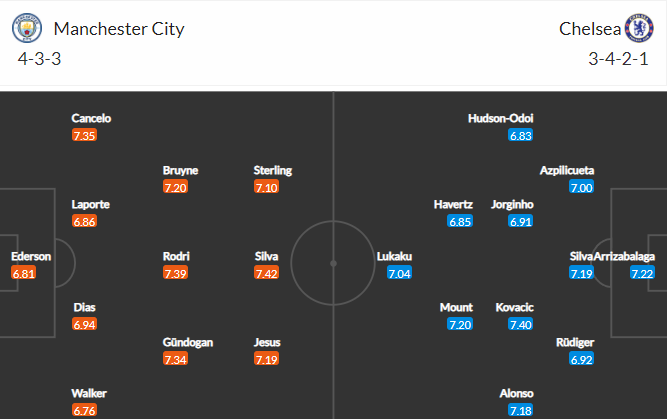Click Rüdiger player name
The height and width of the screenshot is (419, 667).
pos(575,342)
